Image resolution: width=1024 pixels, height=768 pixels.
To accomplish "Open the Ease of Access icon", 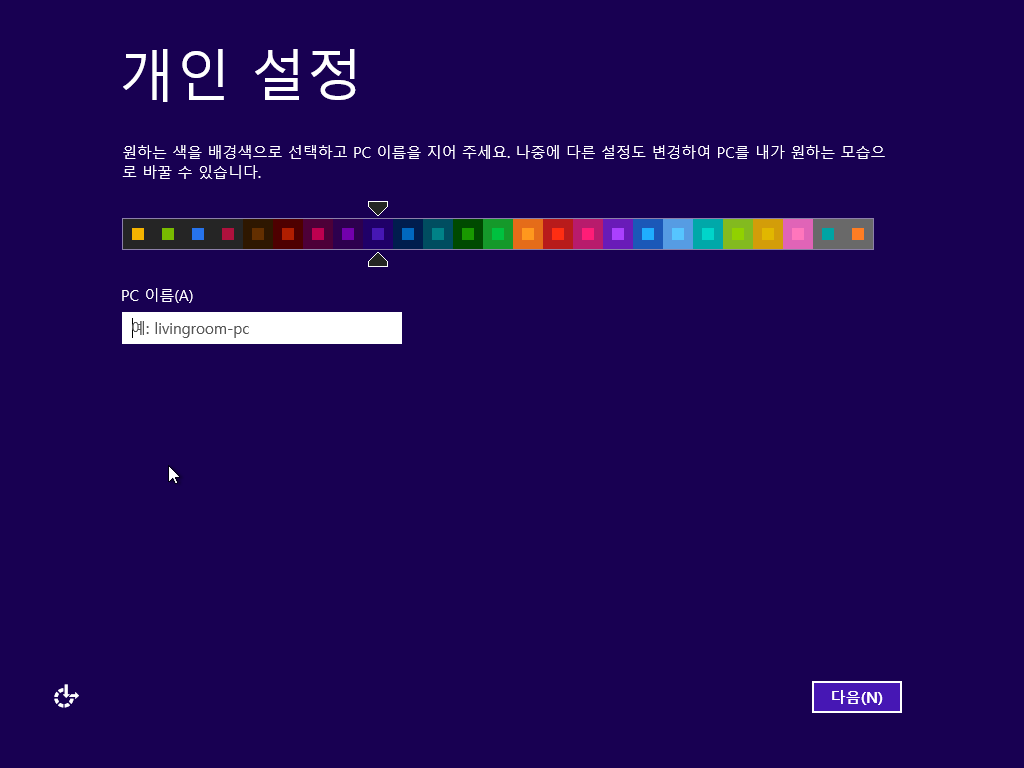I will (66, 696).
